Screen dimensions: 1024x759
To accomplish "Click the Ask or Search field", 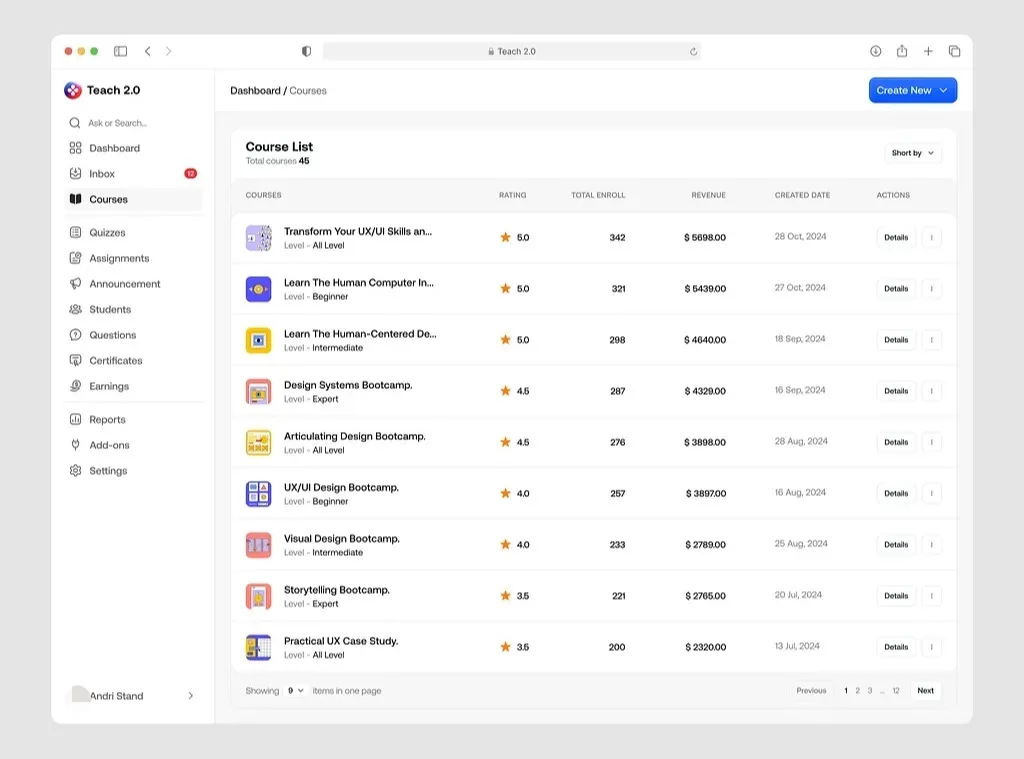I will pos(133,123).
